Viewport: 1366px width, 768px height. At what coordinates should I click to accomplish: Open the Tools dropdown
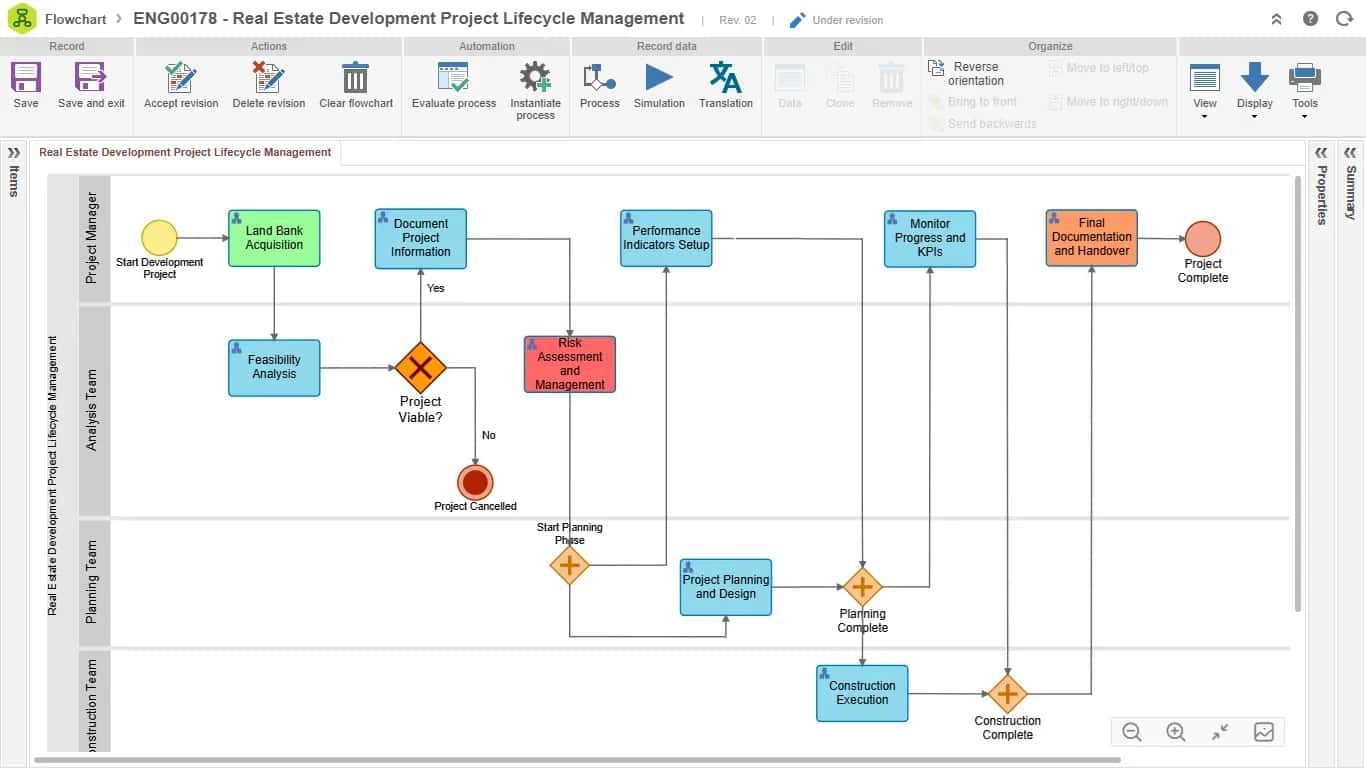[1305, 90]
